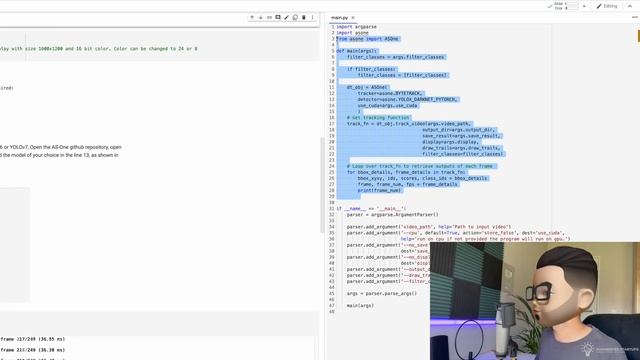Click the 'from asone import ASOne' line

click(367, 39)
